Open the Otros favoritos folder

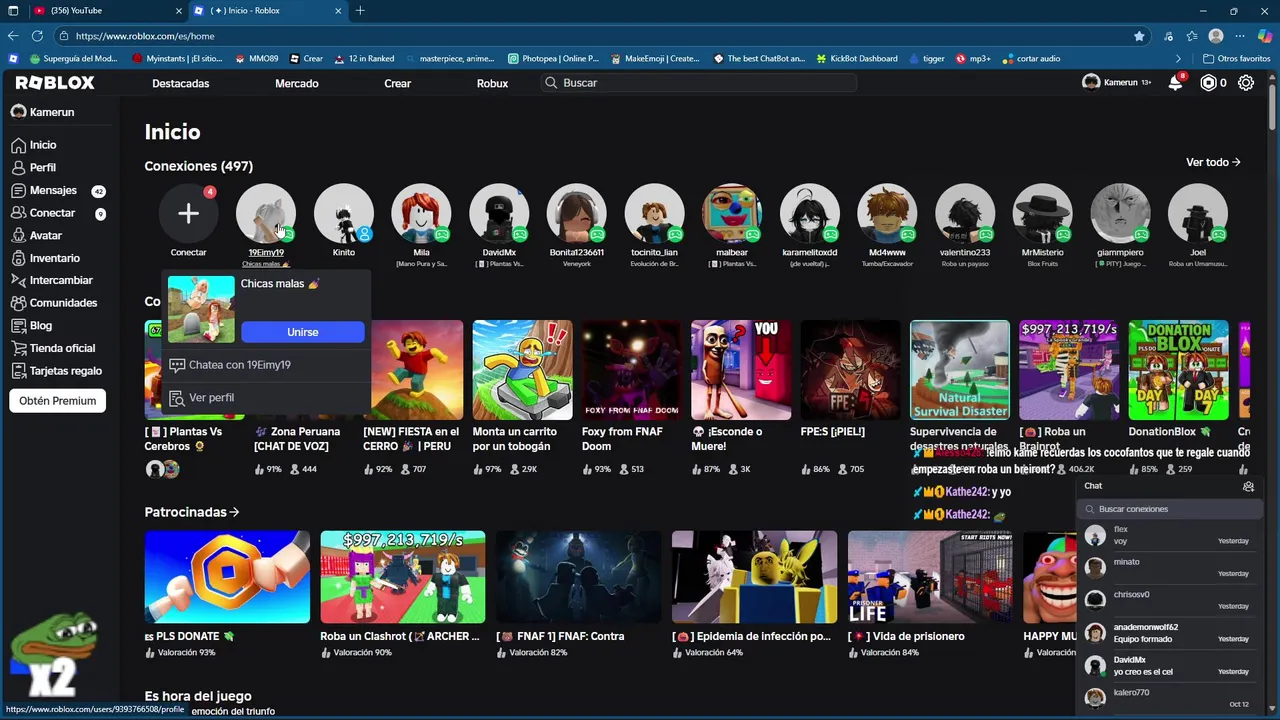tap(1236, 59)
